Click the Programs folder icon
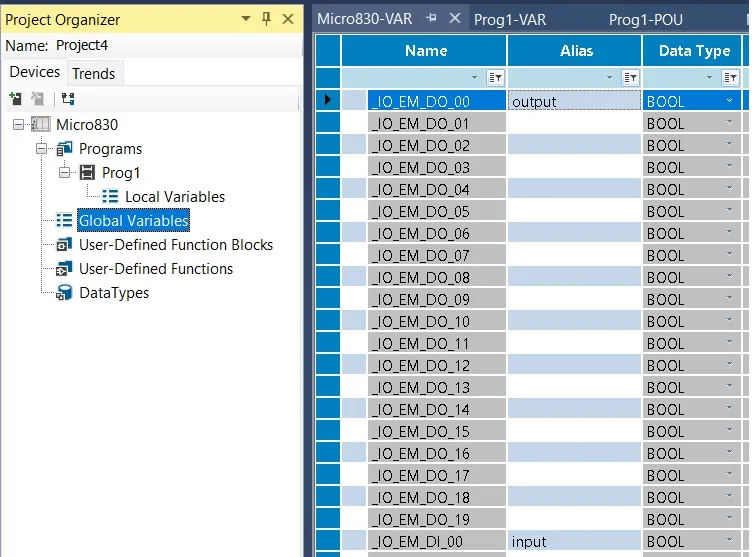The height and width of the screenshot is (557, 752). point(64,149)
